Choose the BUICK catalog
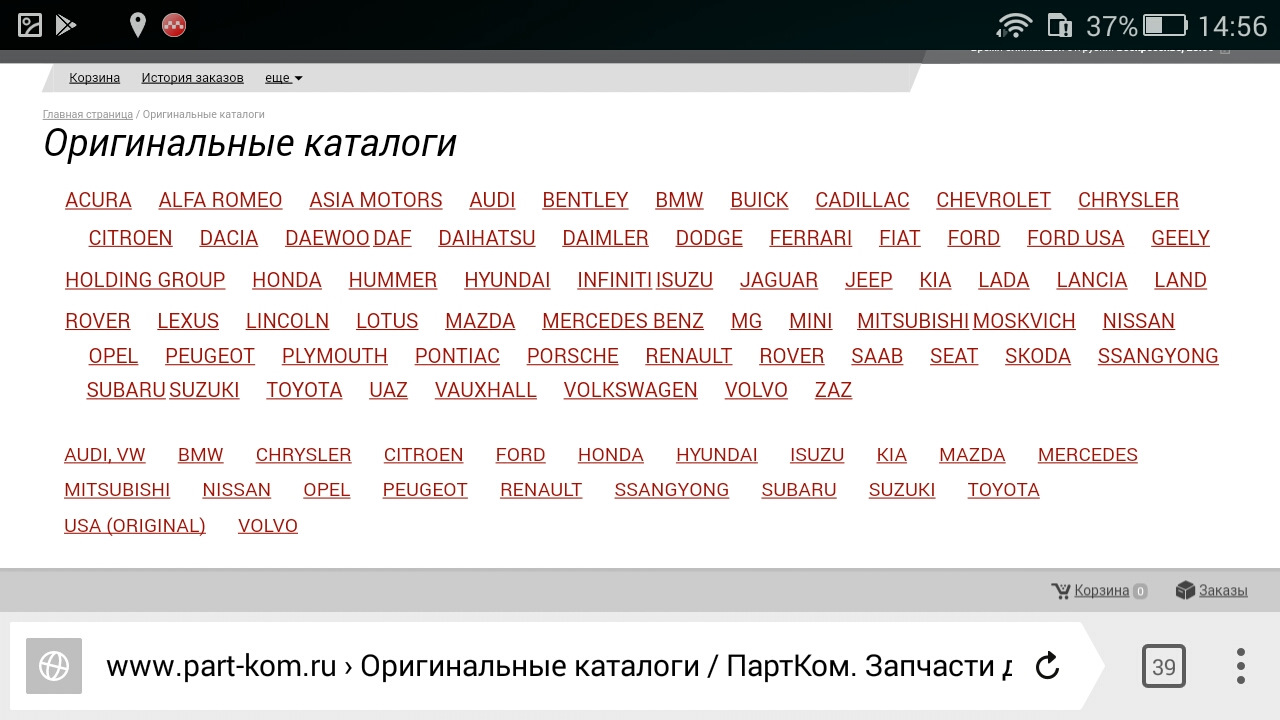 (759, 200)
